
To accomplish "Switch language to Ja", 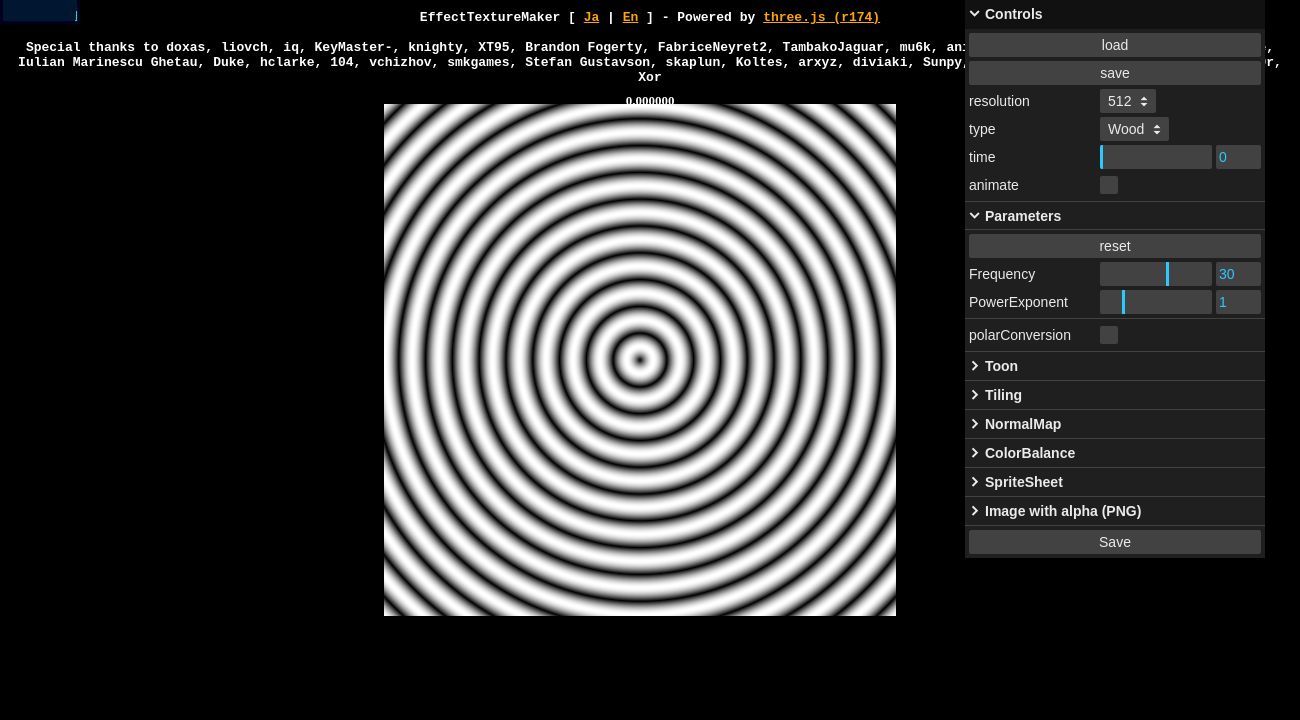I will coord(591,17).
